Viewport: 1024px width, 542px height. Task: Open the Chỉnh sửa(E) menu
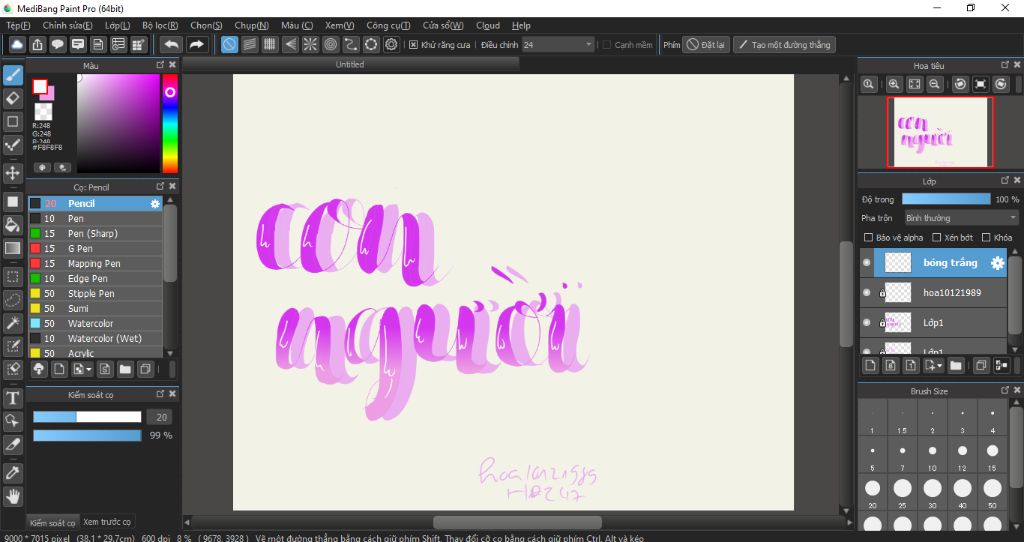point(67,25)
